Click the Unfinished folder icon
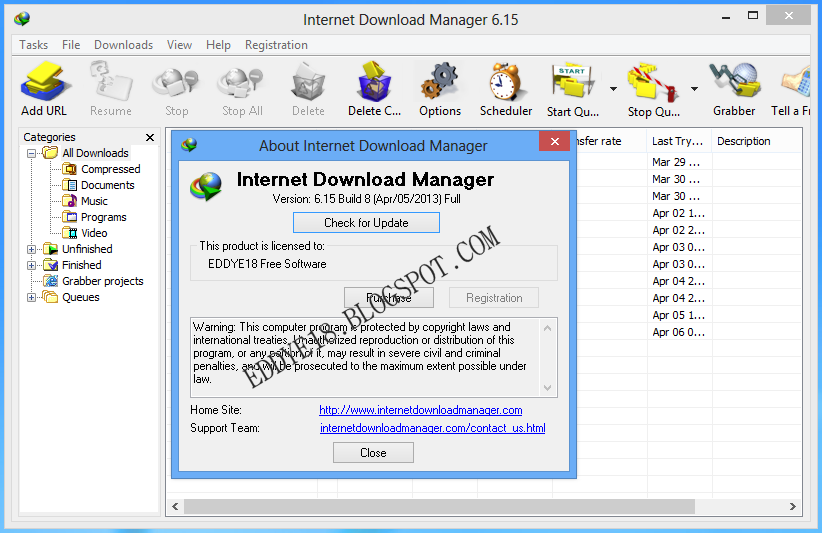 51,249
